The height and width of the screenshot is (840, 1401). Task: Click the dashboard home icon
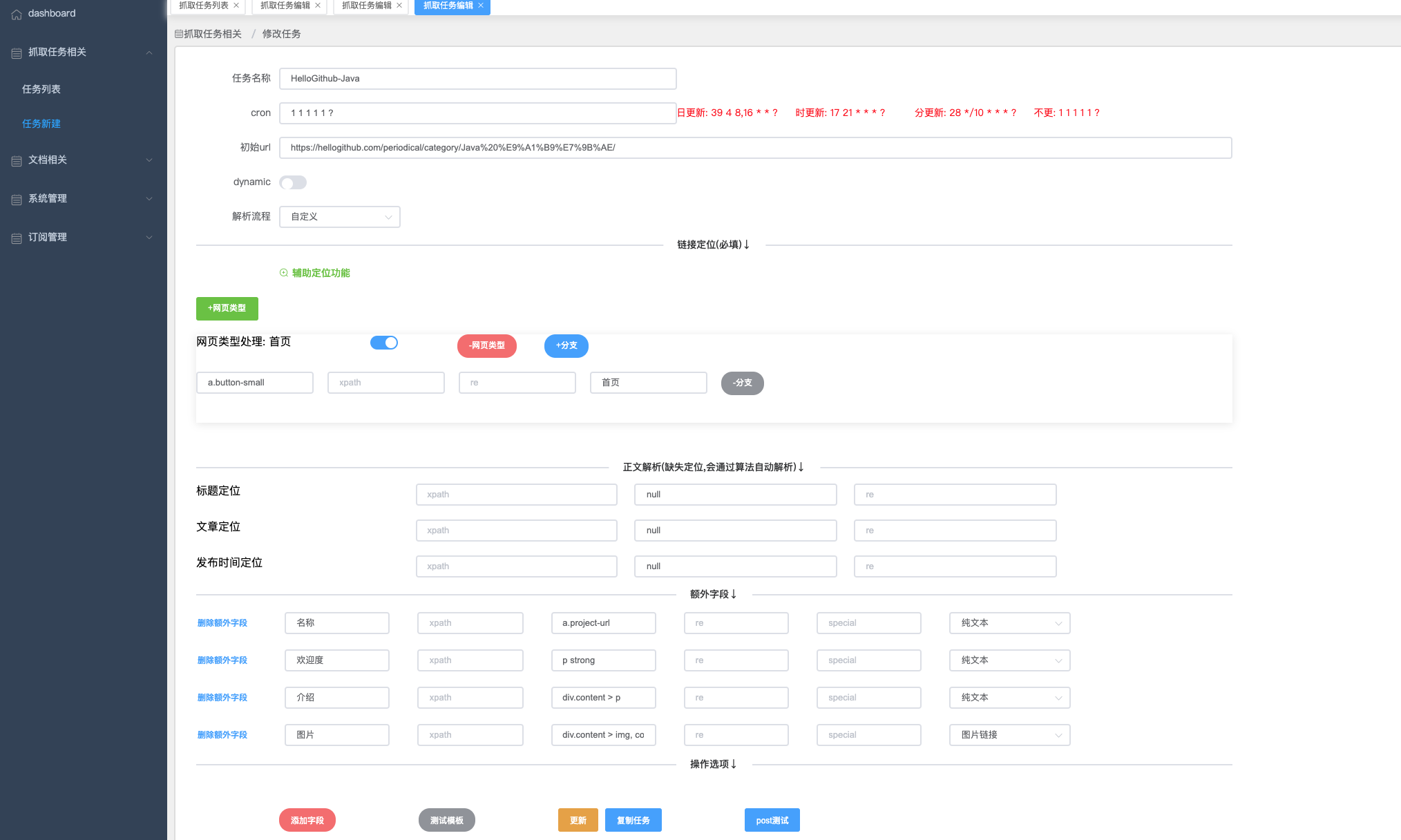point(17,14)
